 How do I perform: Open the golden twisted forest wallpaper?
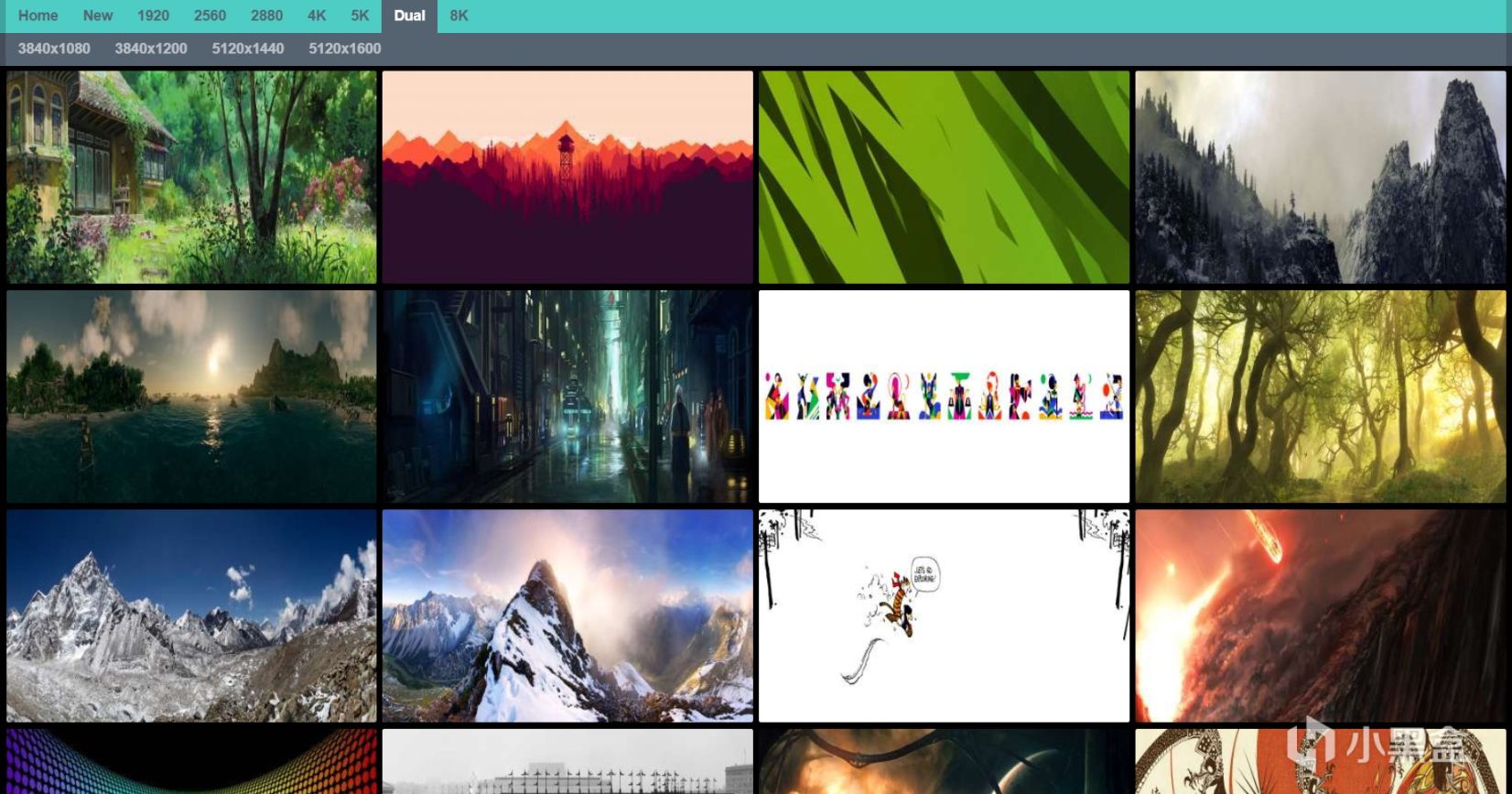tap(1320, 397)
